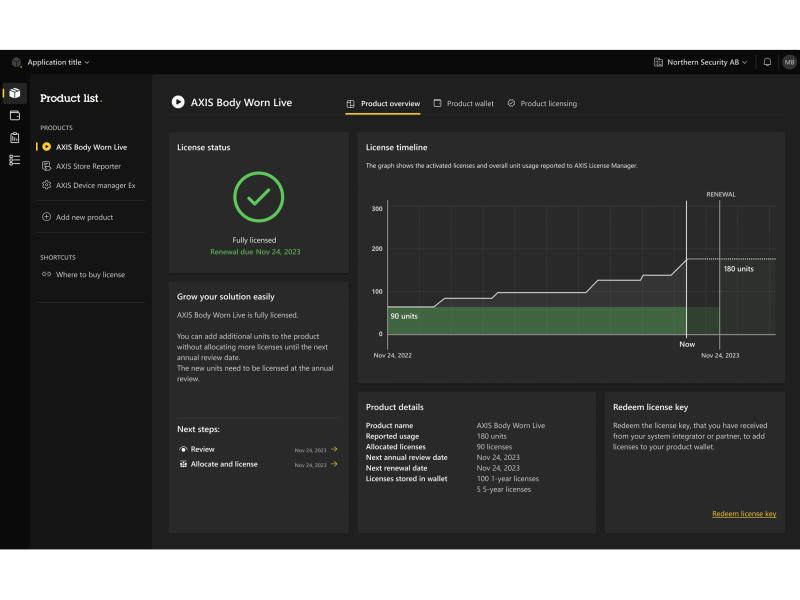
Task: Click the link icon beside Where to buy license
Action: pyautogui.click(x=46, y=274)
